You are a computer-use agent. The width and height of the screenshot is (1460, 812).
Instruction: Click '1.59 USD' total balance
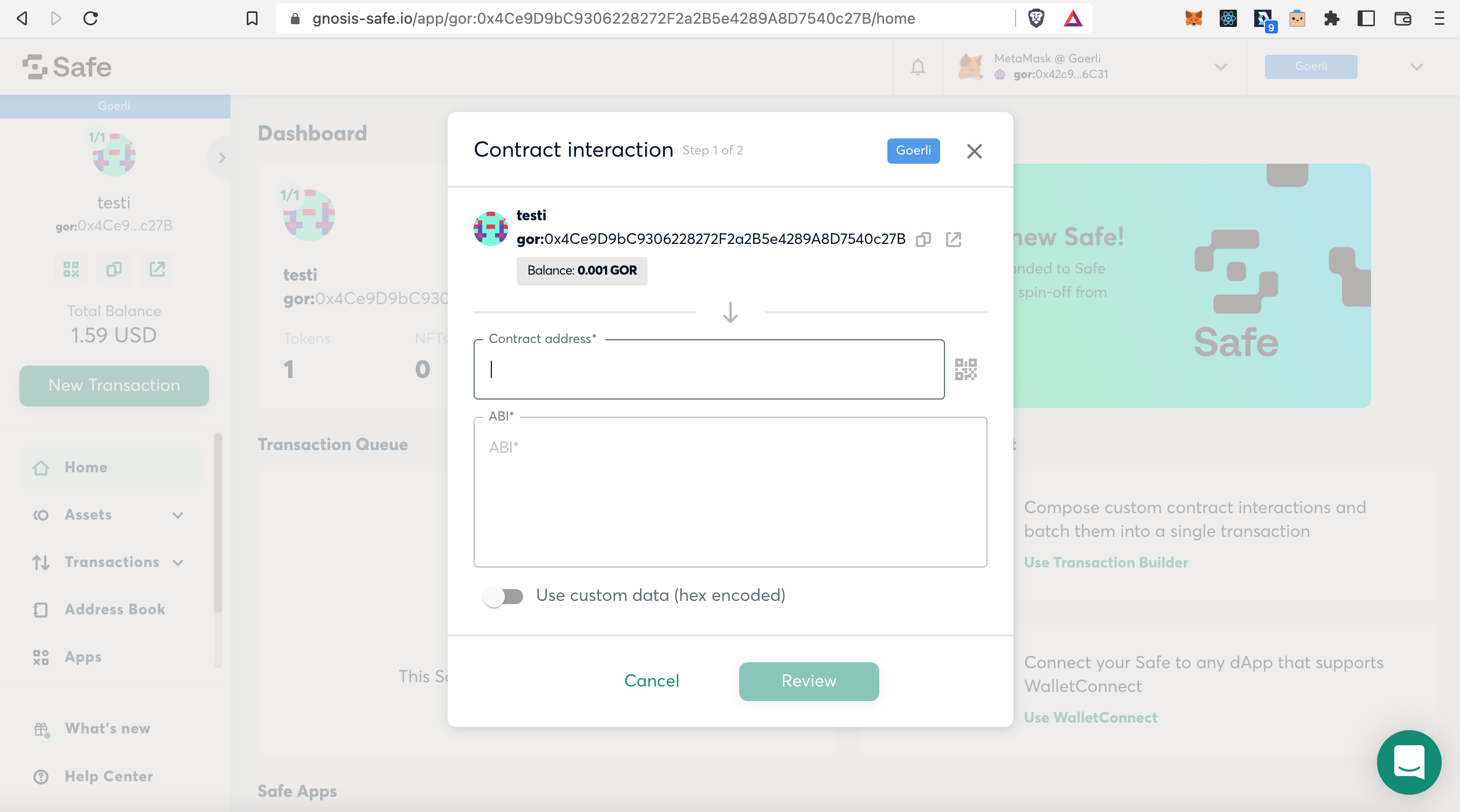pos(114,335)
